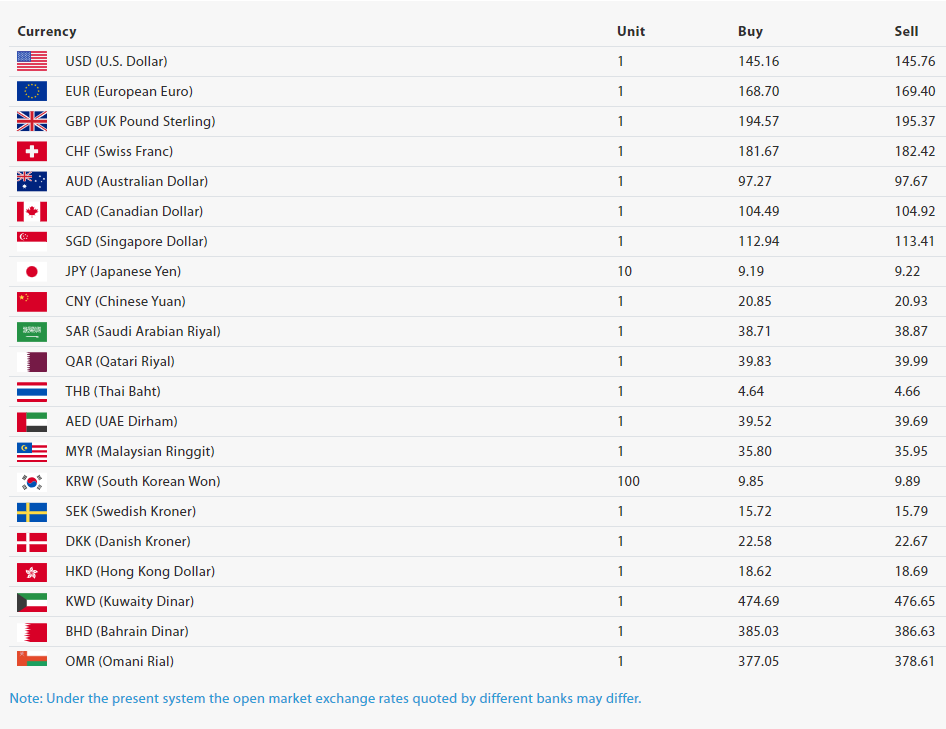Select the SGD (Singapore Dollar) label

coord(136,241)
